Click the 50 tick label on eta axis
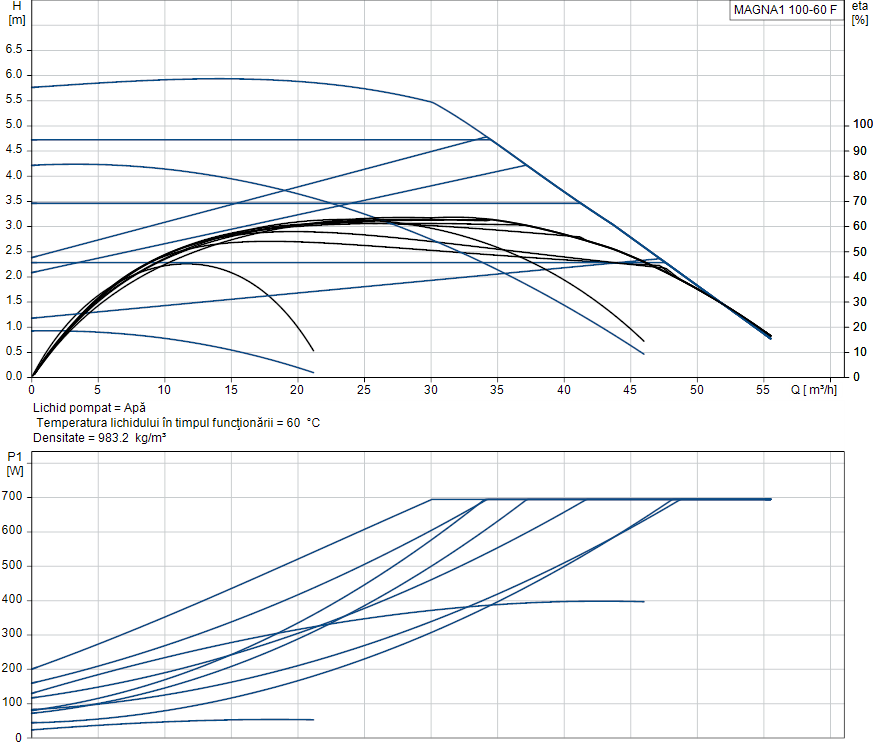The image size is (876, 755). pyautogui.click(x=860, y=251)
